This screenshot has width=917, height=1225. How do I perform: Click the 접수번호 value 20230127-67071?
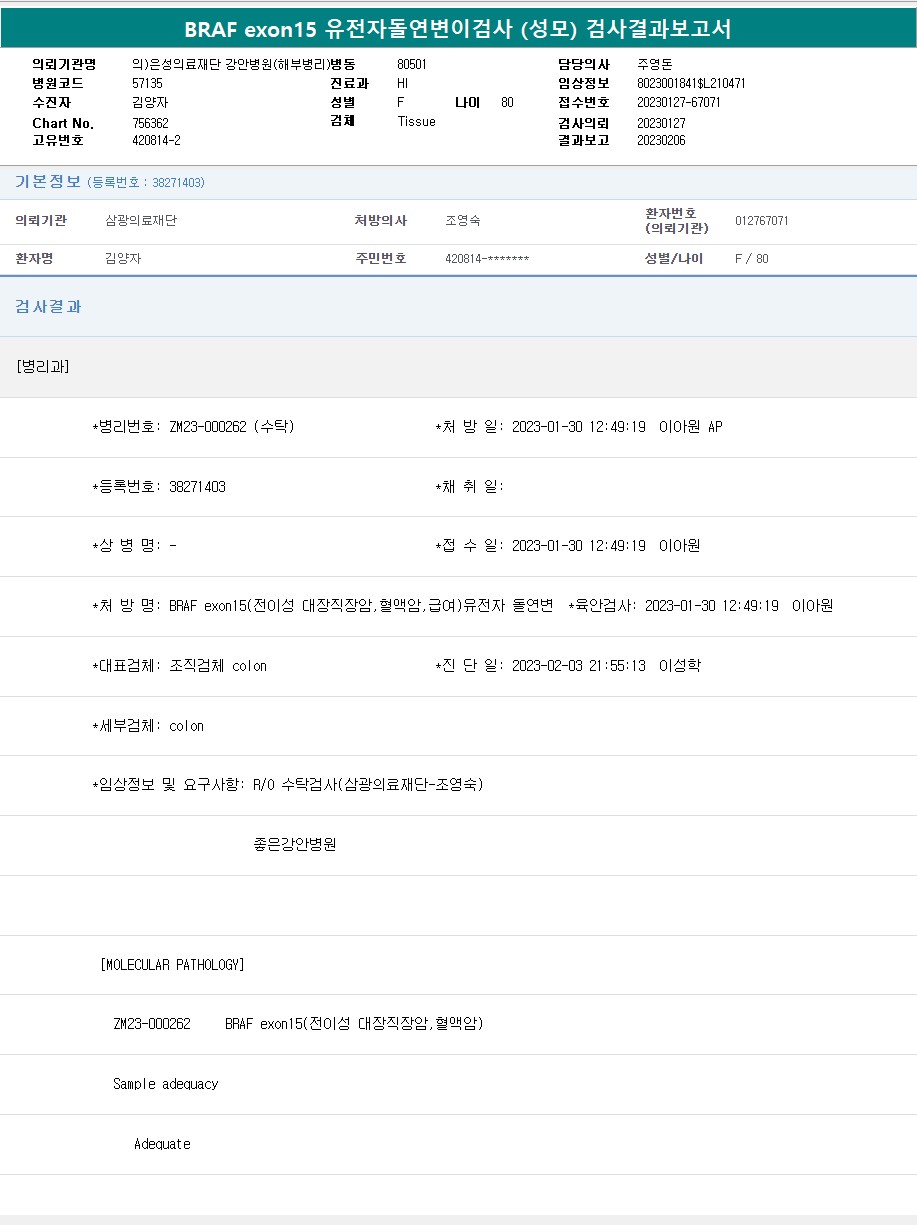(x=678, y=102)
